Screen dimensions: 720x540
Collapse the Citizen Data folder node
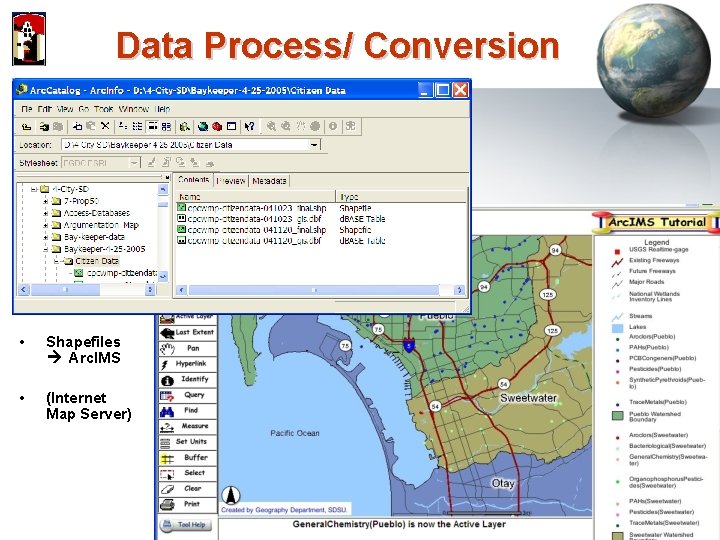pos(56,261)
